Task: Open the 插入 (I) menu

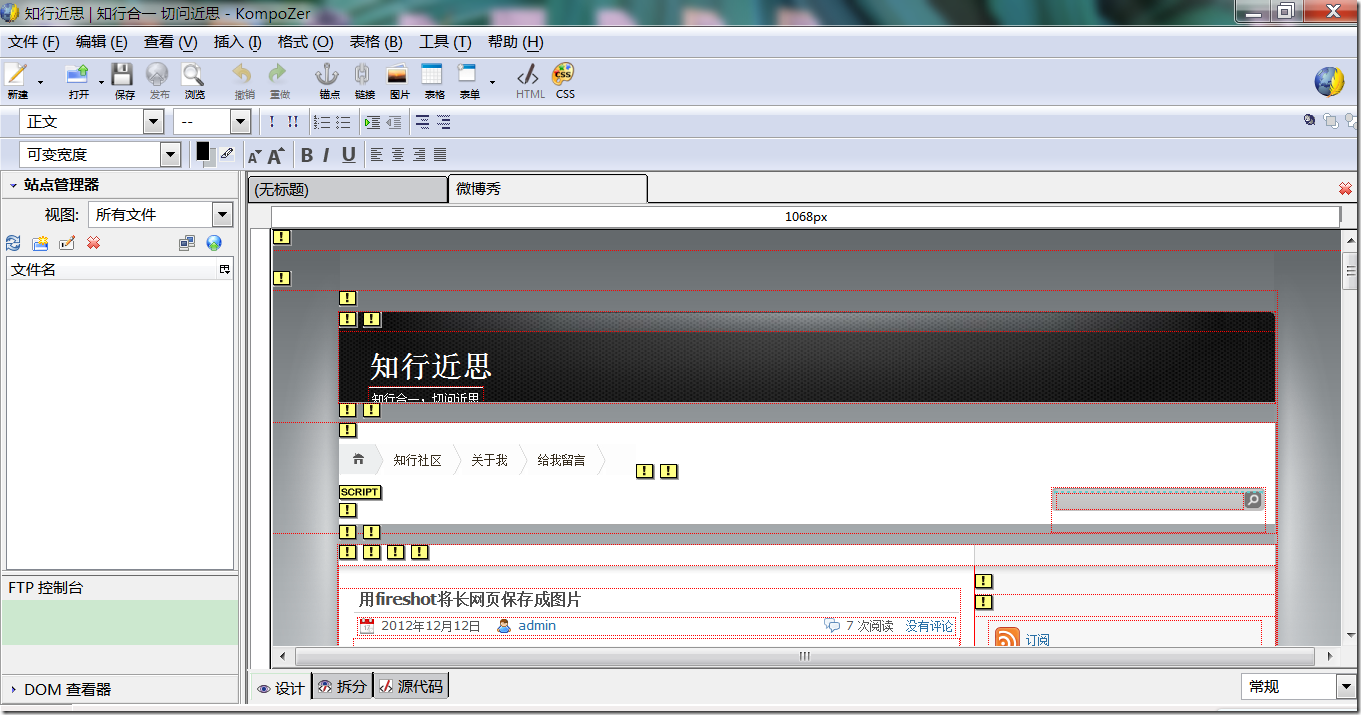Action: coord(237,42)
